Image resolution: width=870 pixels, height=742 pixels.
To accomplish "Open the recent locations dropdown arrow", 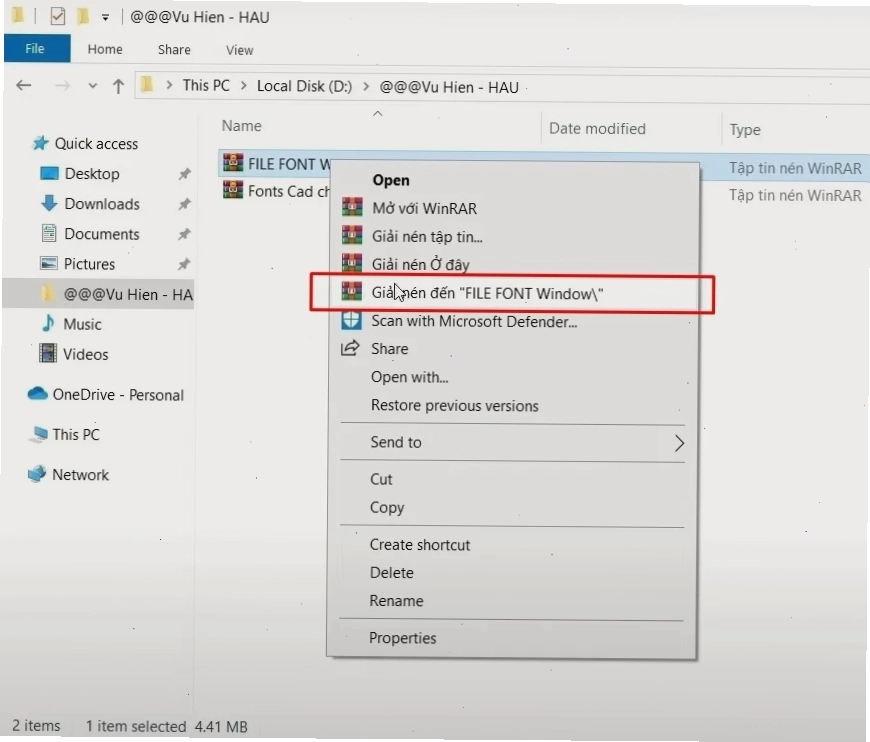I will [x=93, y=86].
